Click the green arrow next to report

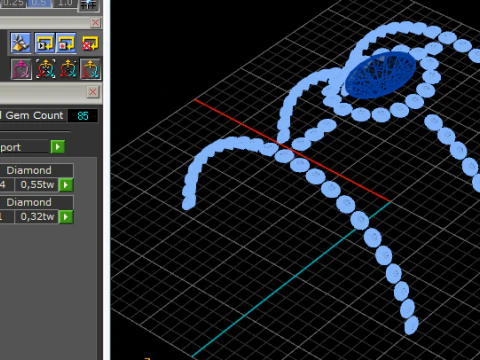point(58,147)
